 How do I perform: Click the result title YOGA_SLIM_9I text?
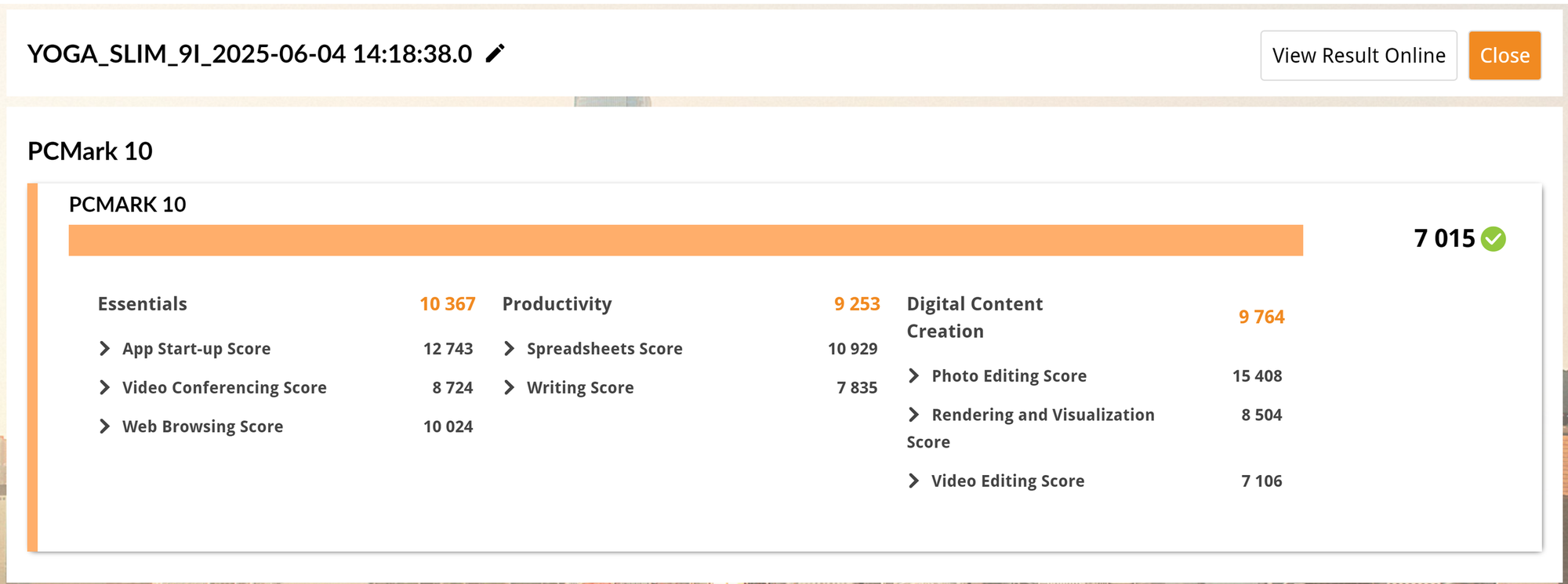(x=249, y=54)
